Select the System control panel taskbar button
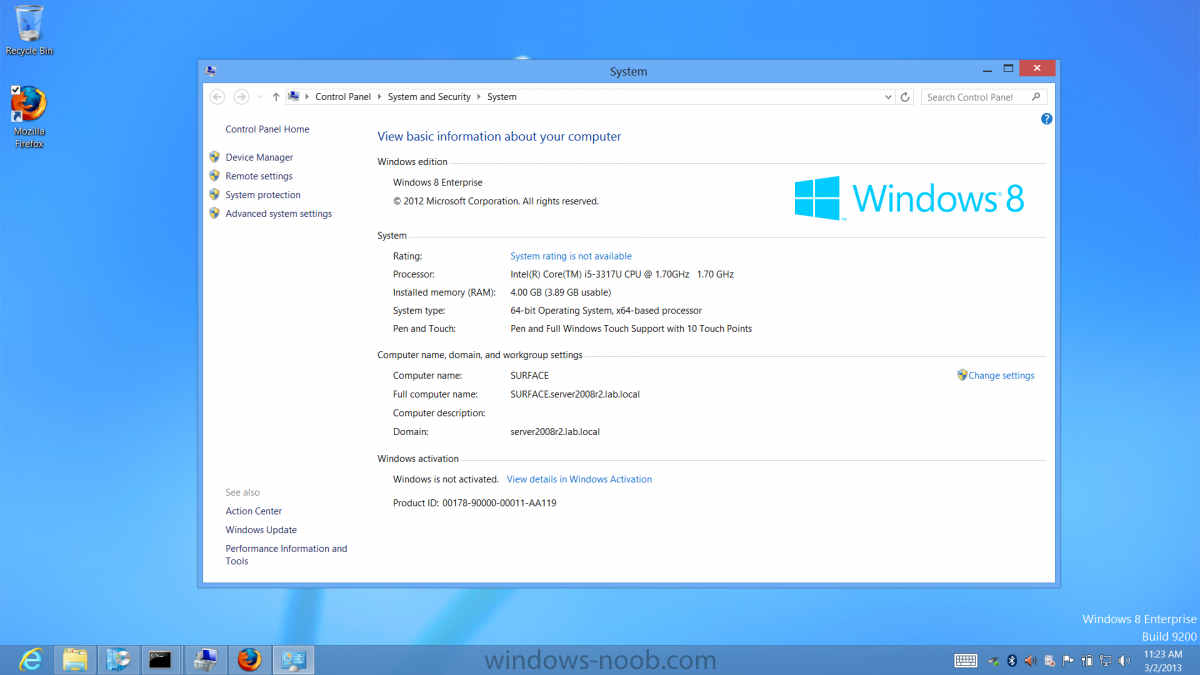 (293, 660)
